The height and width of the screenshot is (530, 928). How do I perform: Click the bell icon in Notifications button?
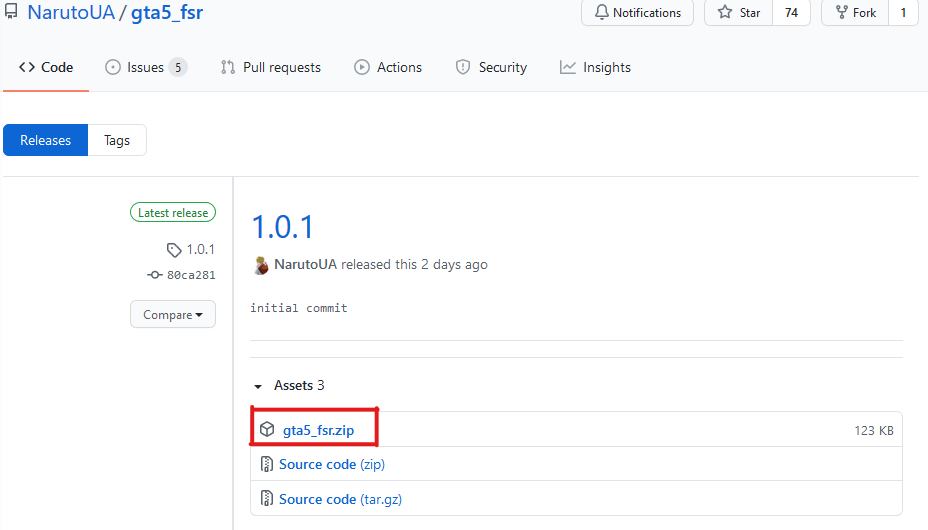point(602,13)
